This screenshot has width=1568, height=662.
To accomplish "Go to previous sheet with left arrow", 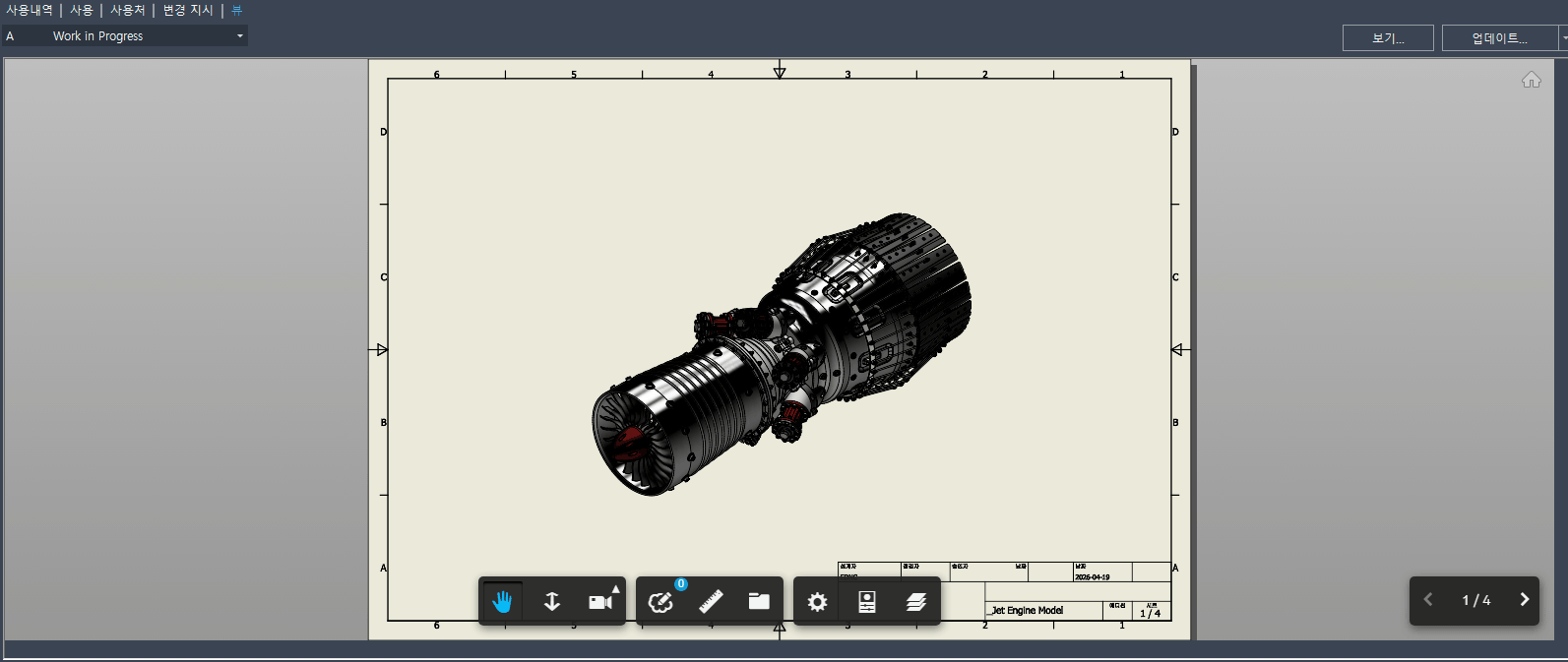I will [1428, 600].
